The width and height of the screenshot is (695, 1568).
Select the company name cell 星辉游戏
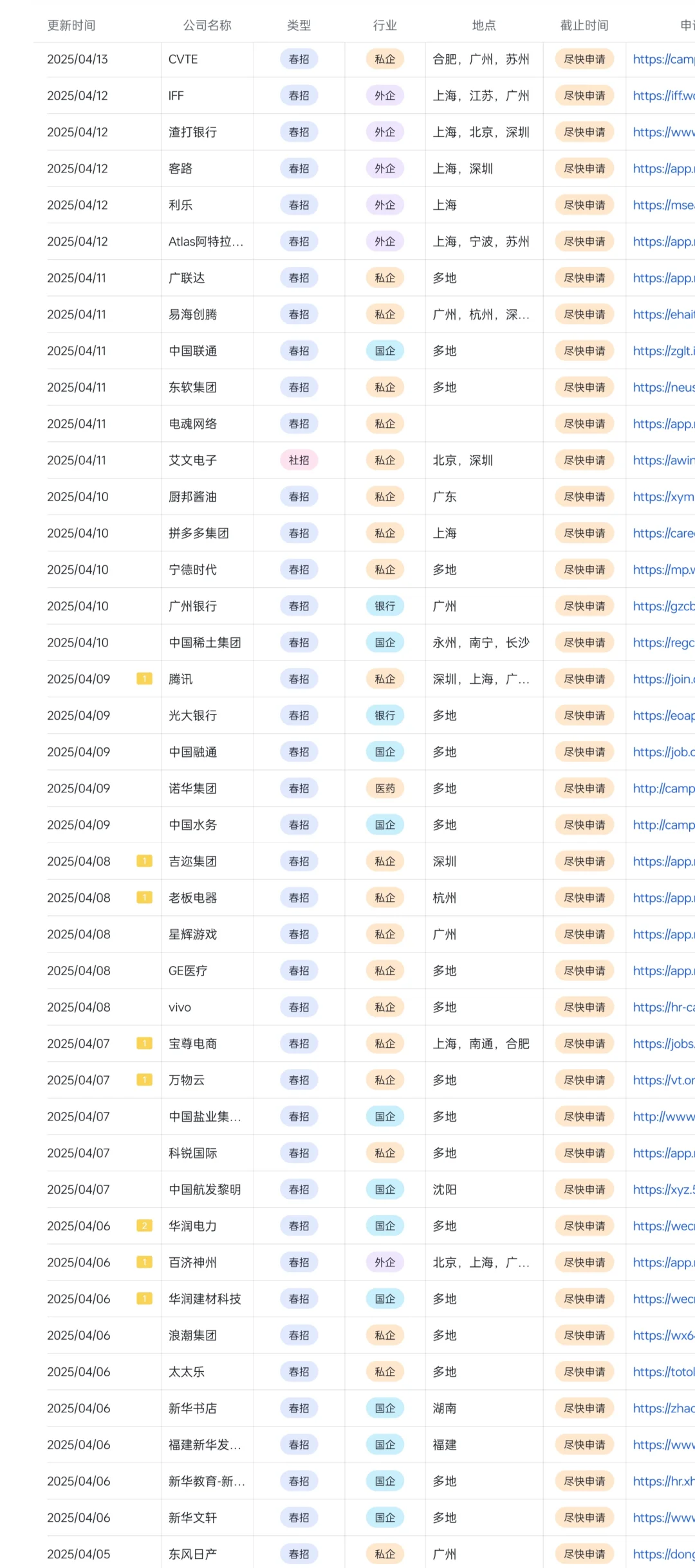207,934
